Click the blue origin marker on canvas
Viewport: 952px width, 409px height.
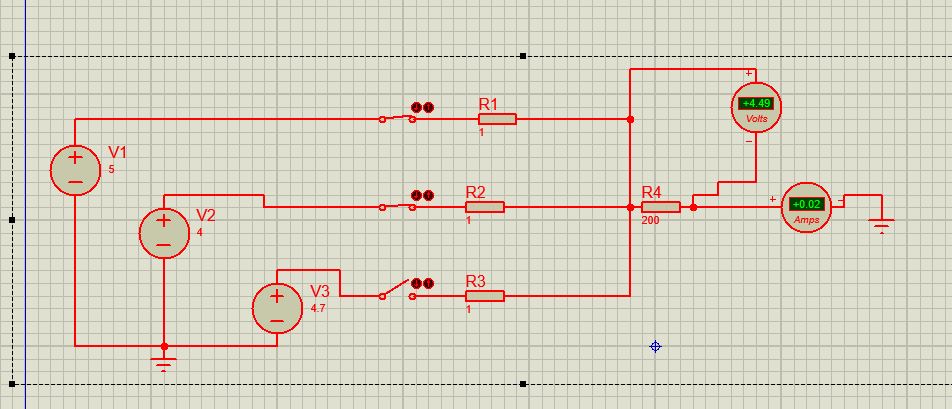click(x=655, y=346)
